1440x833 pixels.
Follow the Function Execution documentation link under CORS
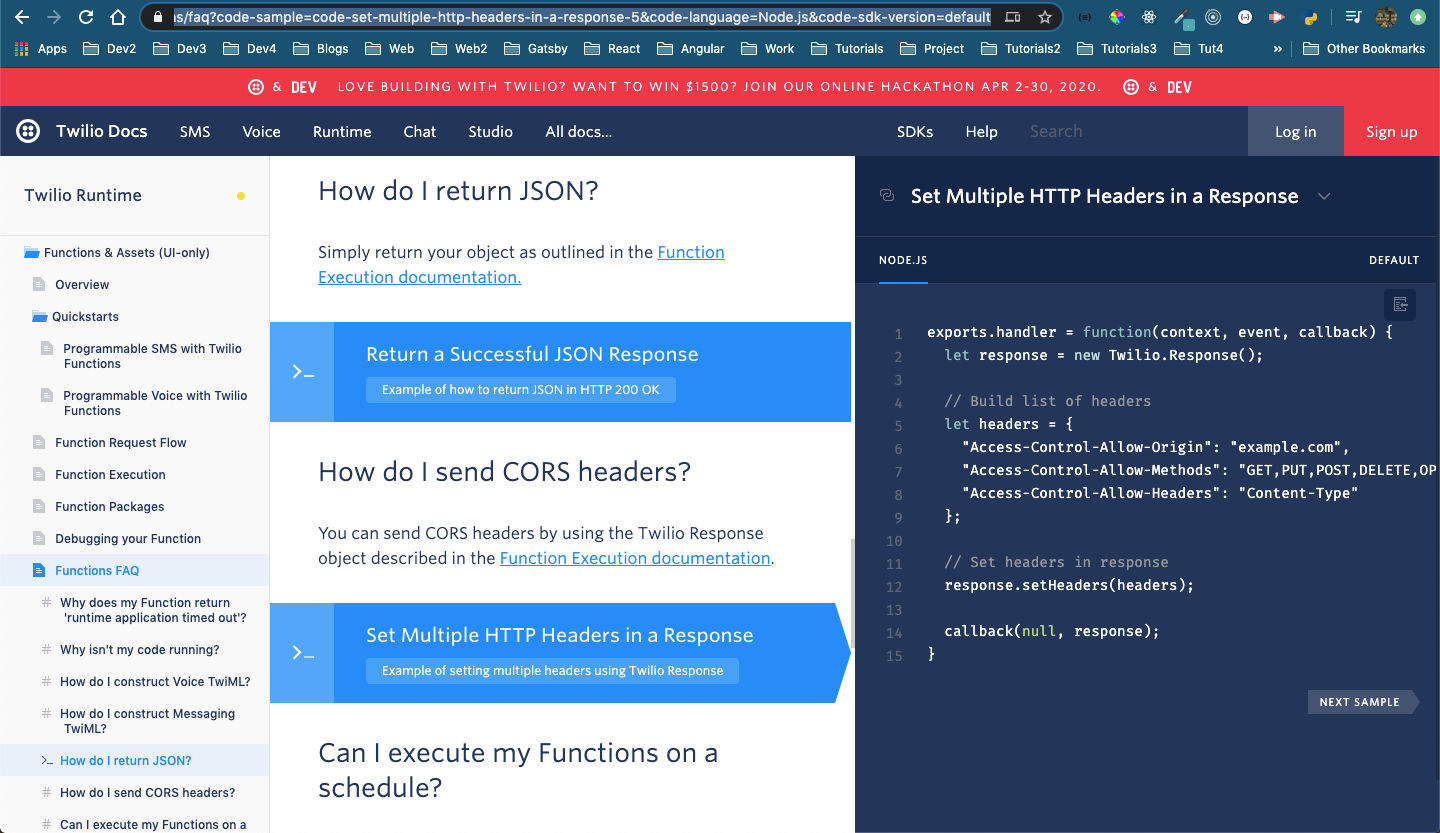point(635,558)
